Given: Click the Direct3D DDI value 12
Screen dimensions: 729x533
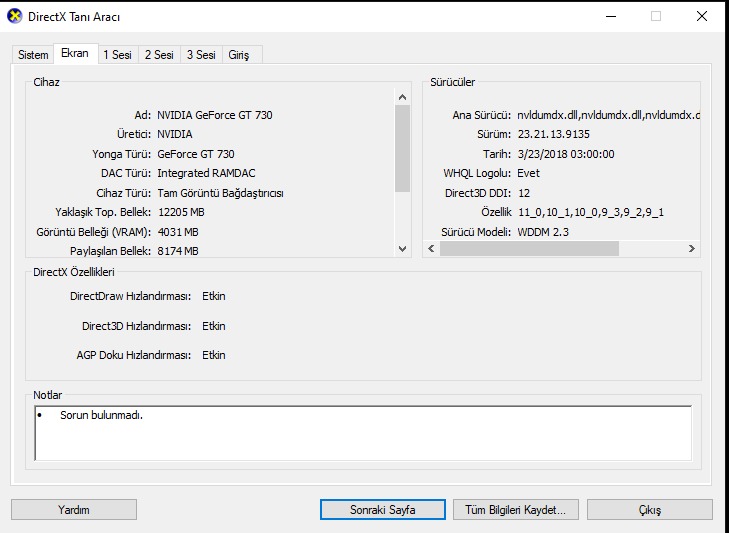Looking at the screenshot, I should [524, 193].
